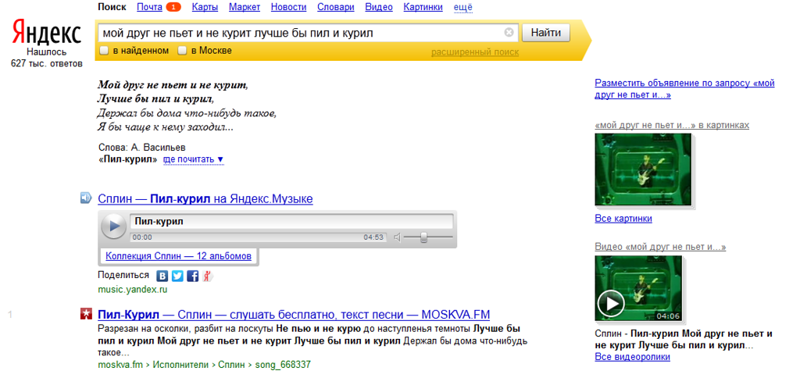Open the «мой друг не пьет и…» в картинках link

(672, 125)
